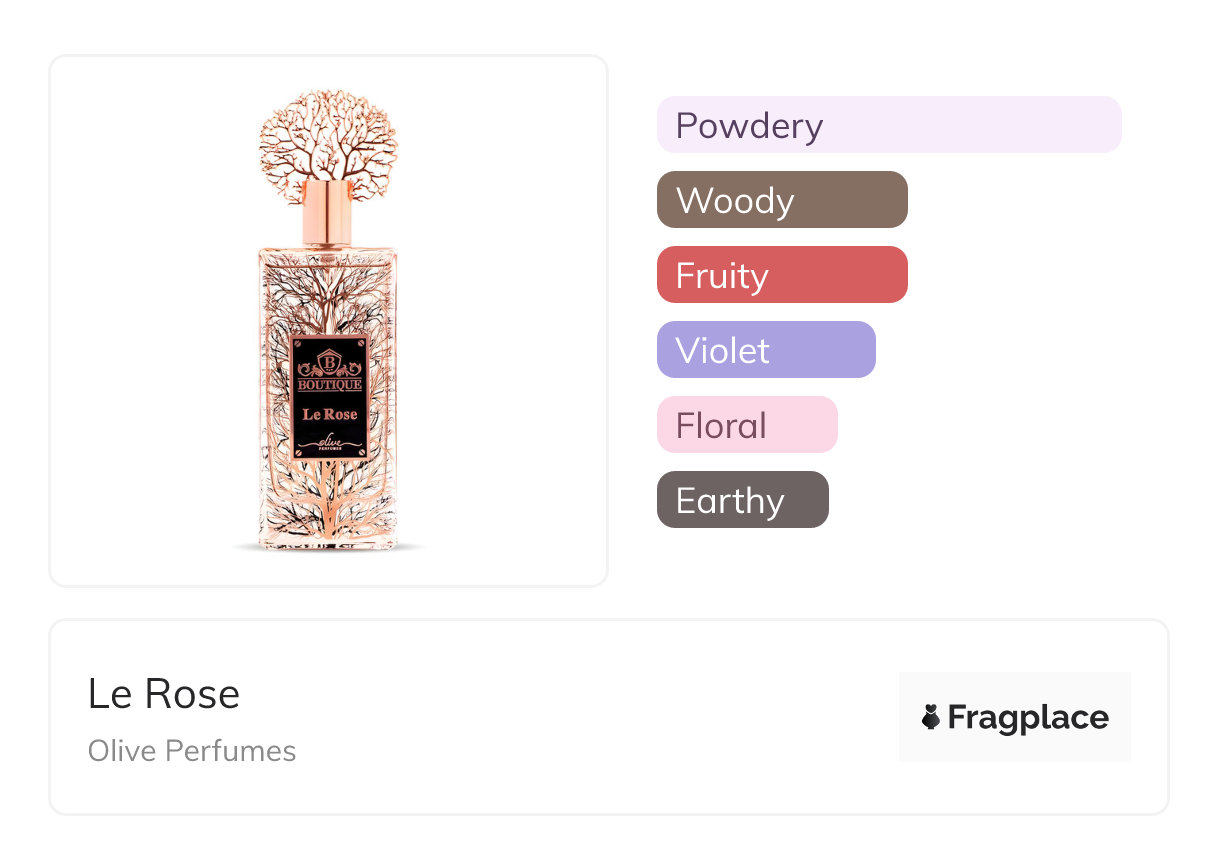Click the tree-shaped bottle cap
The image size is (1218, 864).
[328, 135]
